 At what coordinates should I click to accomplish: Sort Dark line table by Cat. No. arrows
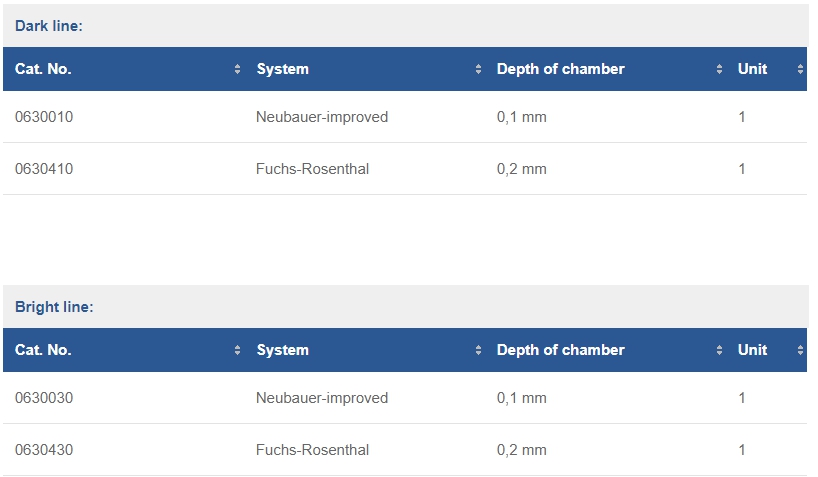pyautogui.click(x=237, y=69)
